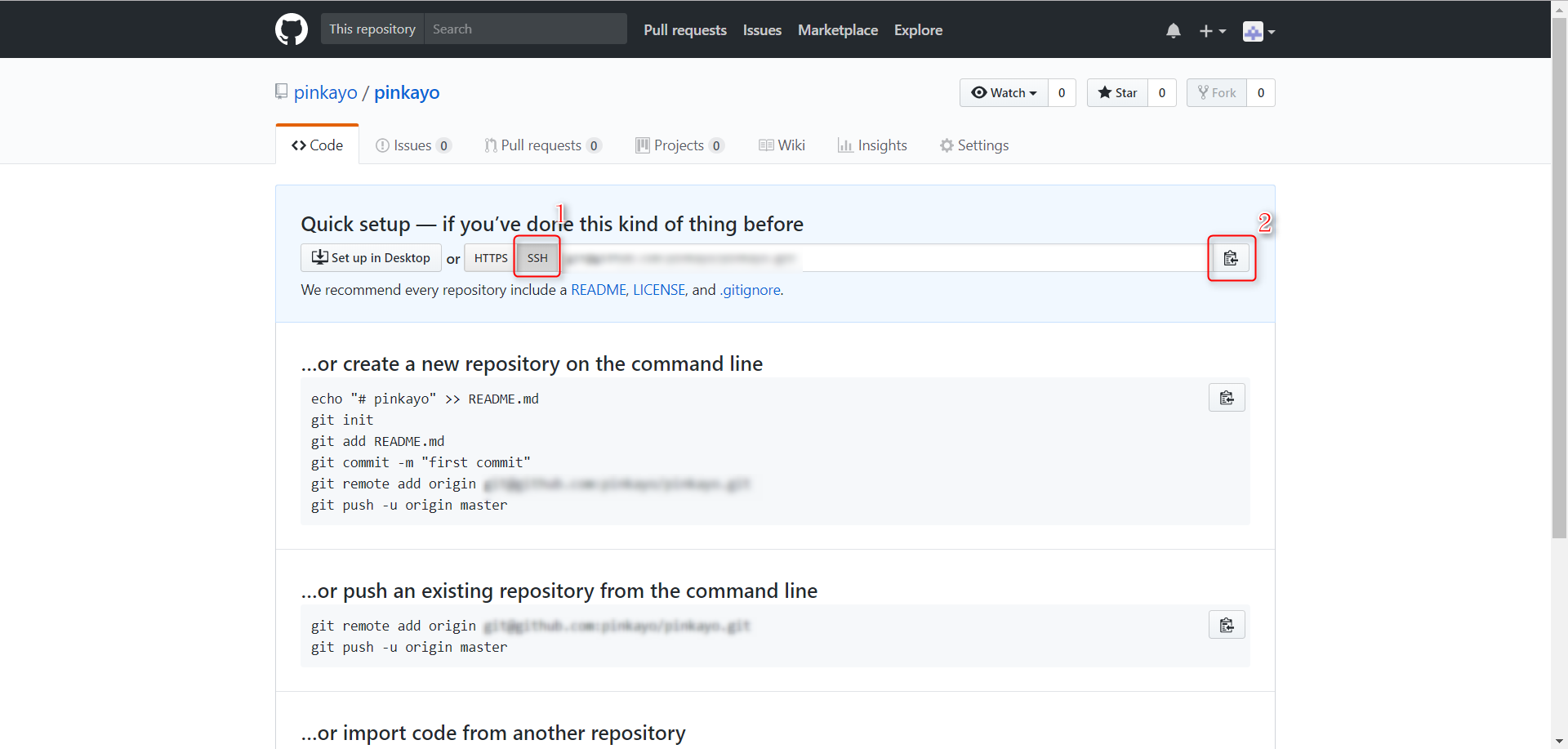Viewport: 1568px width, 749px height.
Task: Open the Issues tab
Action: (x=412, y=145)
